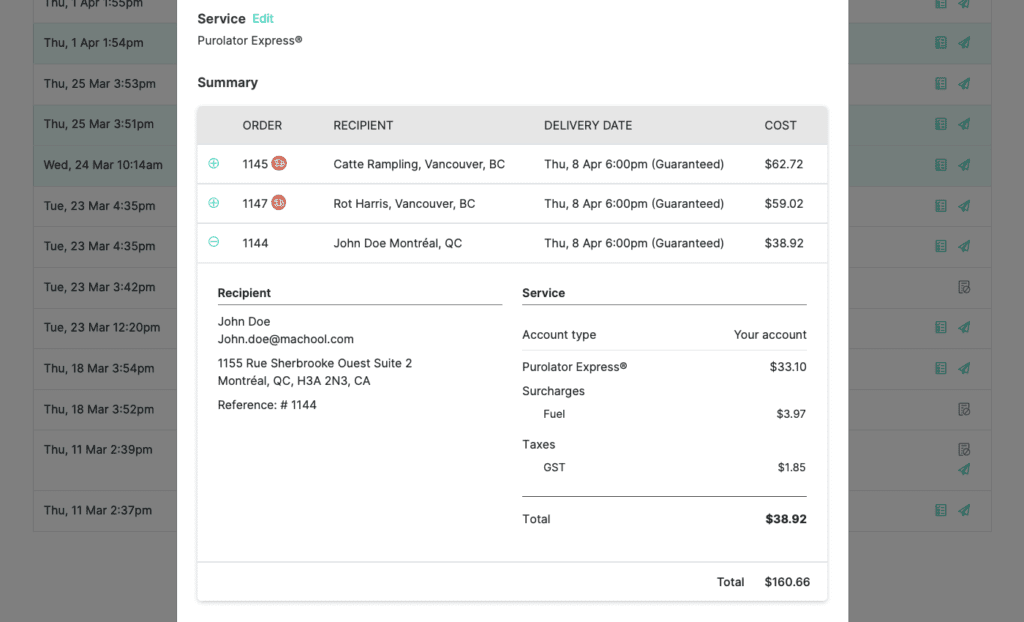Click the paper plane send icon on the Thu 1 Apr 1:54pm row

[962, 43]
